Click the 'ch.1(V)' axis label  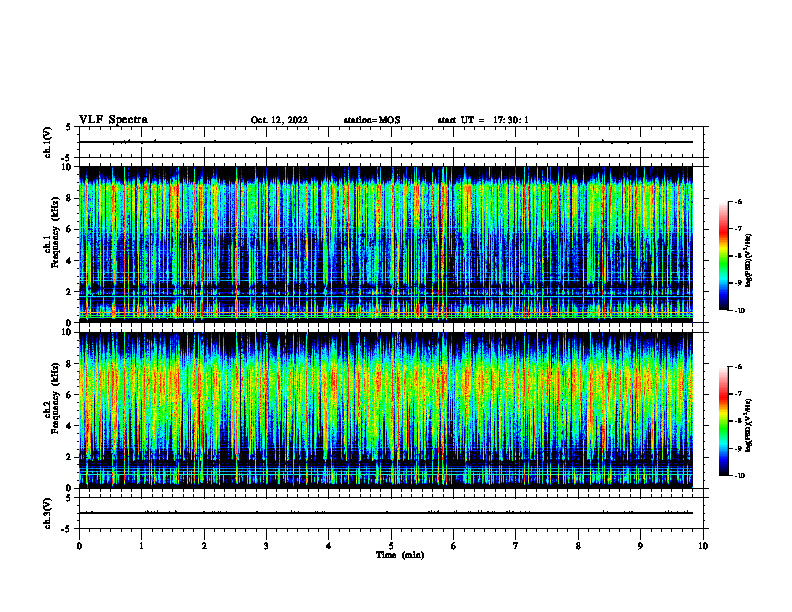(x=48, y=142)
